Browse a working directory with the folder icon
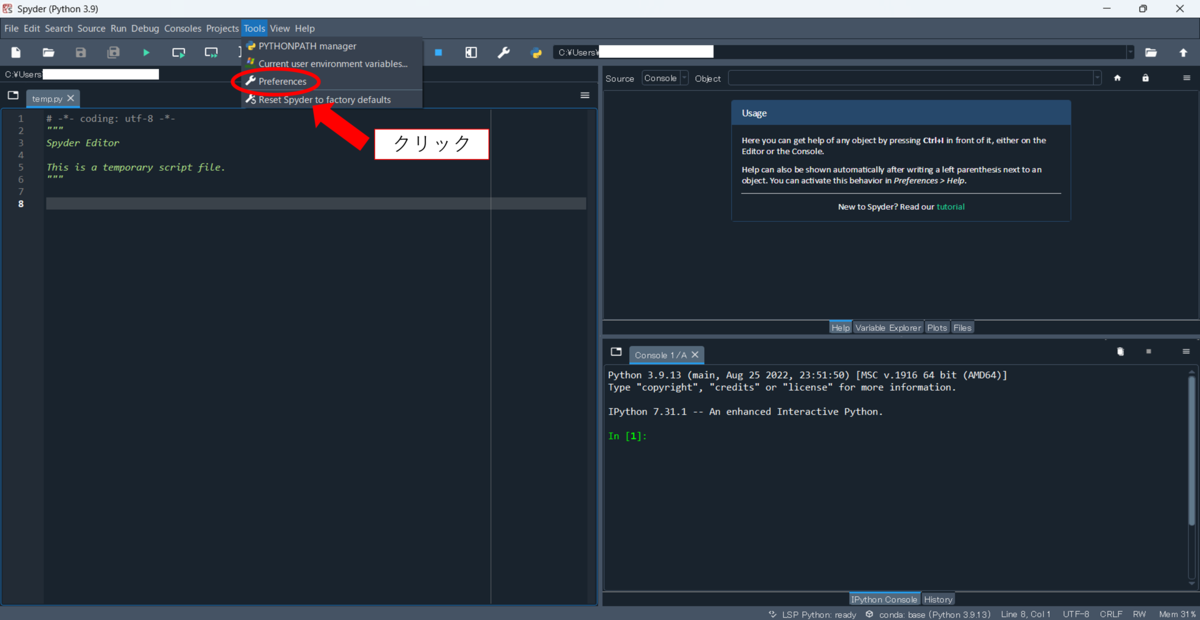The image size is (1200, 620). (1151, 52)
